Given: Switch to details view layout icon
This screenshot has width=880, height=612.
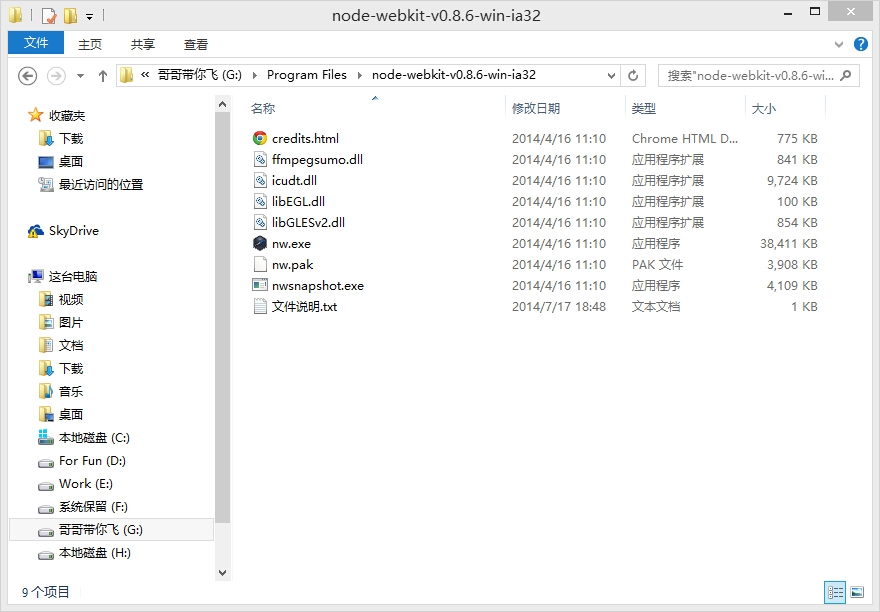Looking at the screenshot, I should [x=835, y=592].
